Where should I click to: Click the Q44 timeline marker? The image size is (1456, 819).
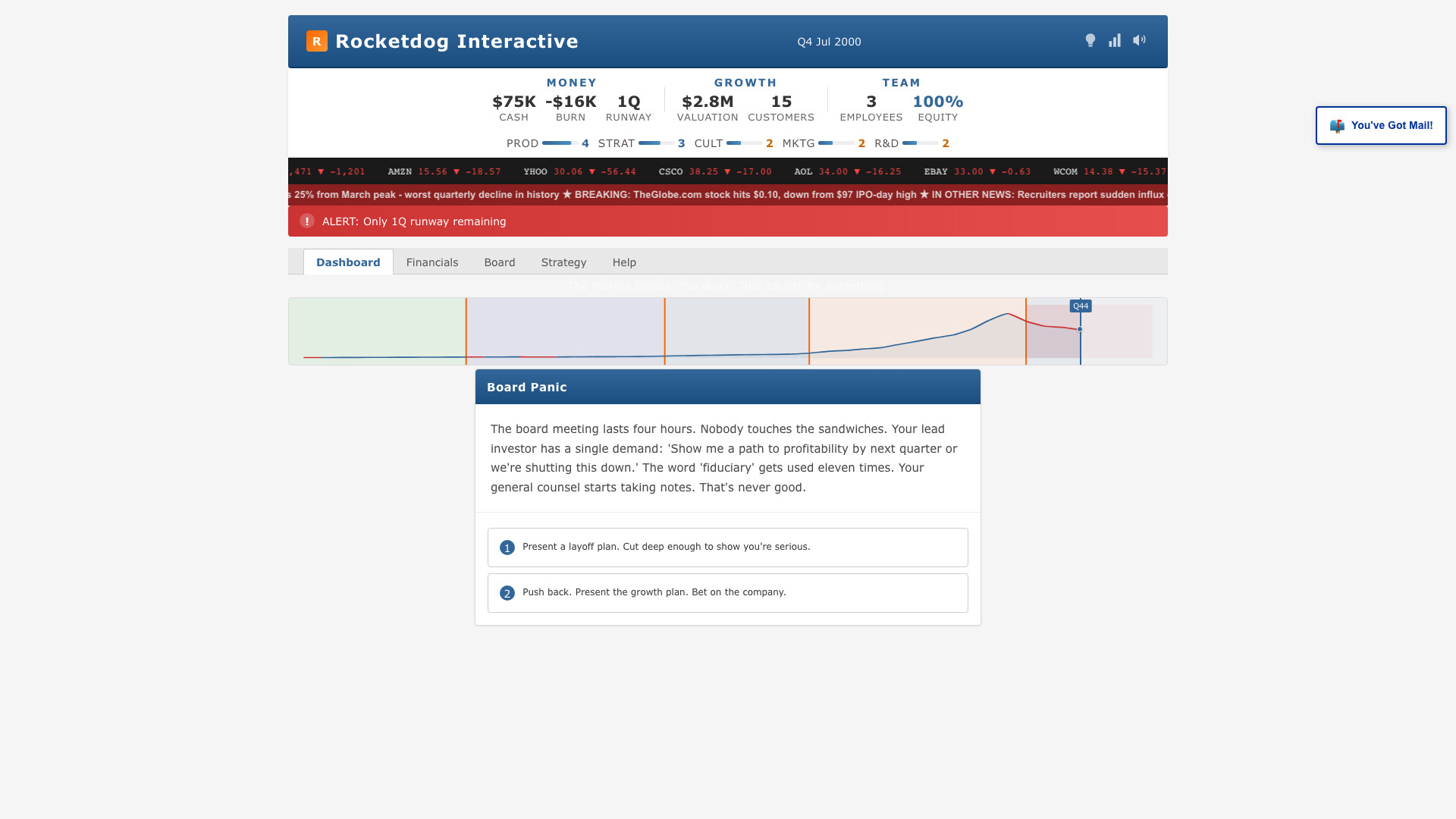tap(1080, 306)
